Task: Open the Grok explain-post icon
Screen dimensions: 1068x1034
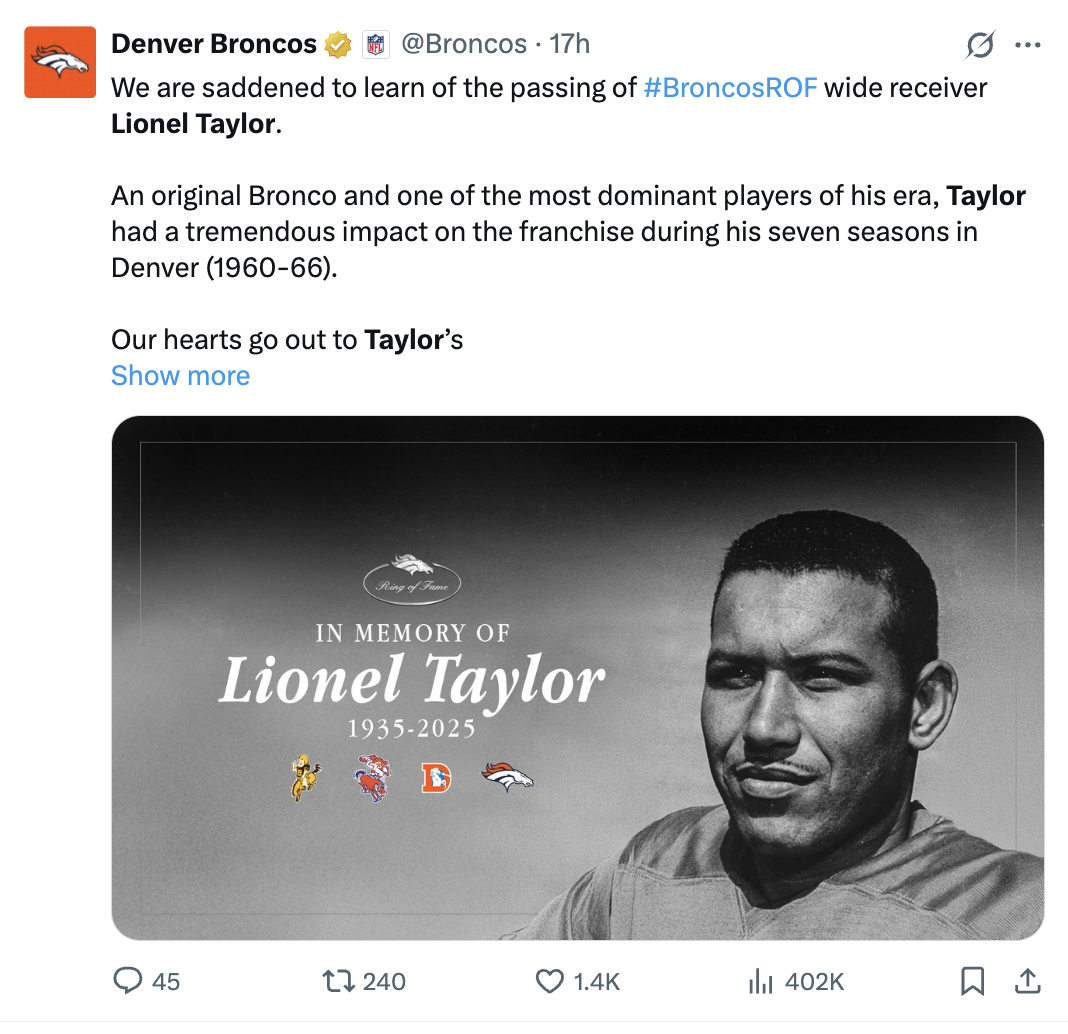Action: pos(980,45)
